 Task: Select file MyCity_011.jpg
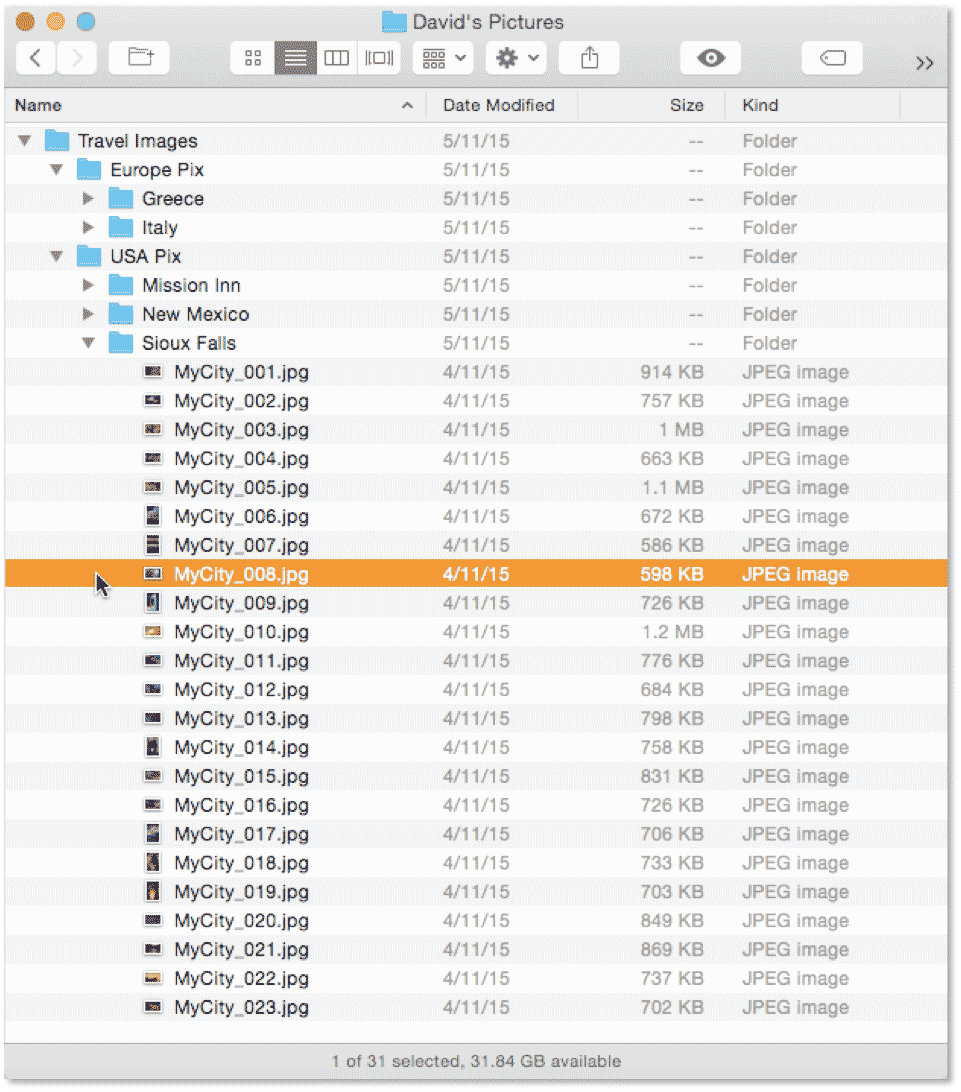point(476,661)
